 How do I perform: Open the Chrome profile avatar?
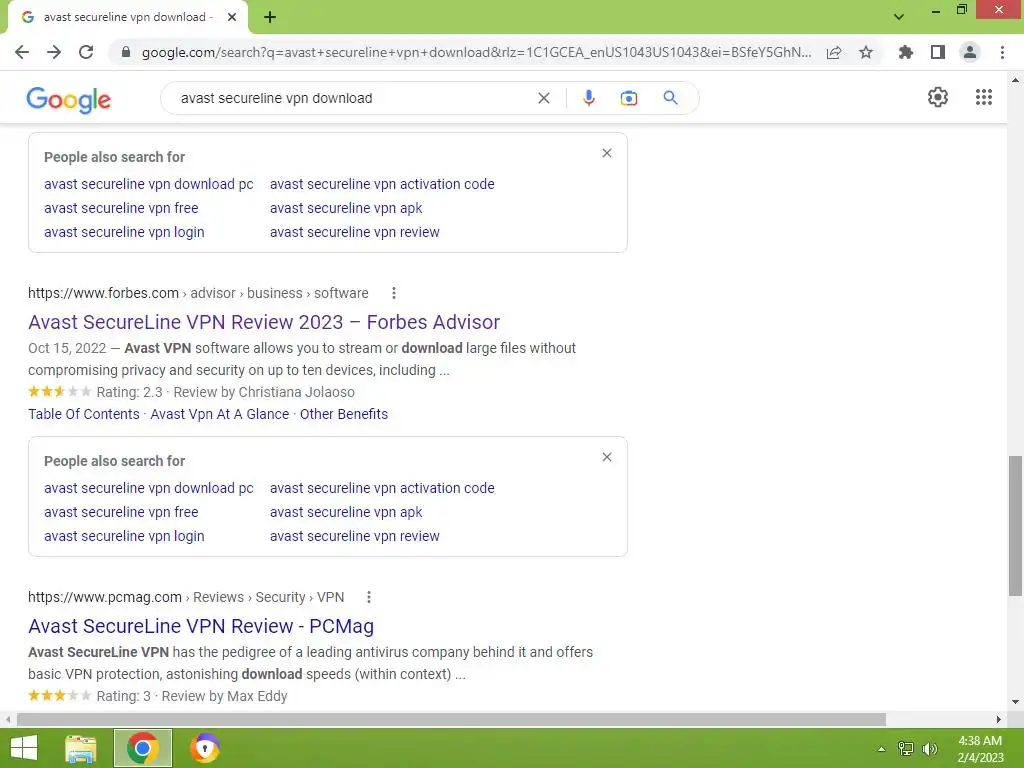point(970,52)
